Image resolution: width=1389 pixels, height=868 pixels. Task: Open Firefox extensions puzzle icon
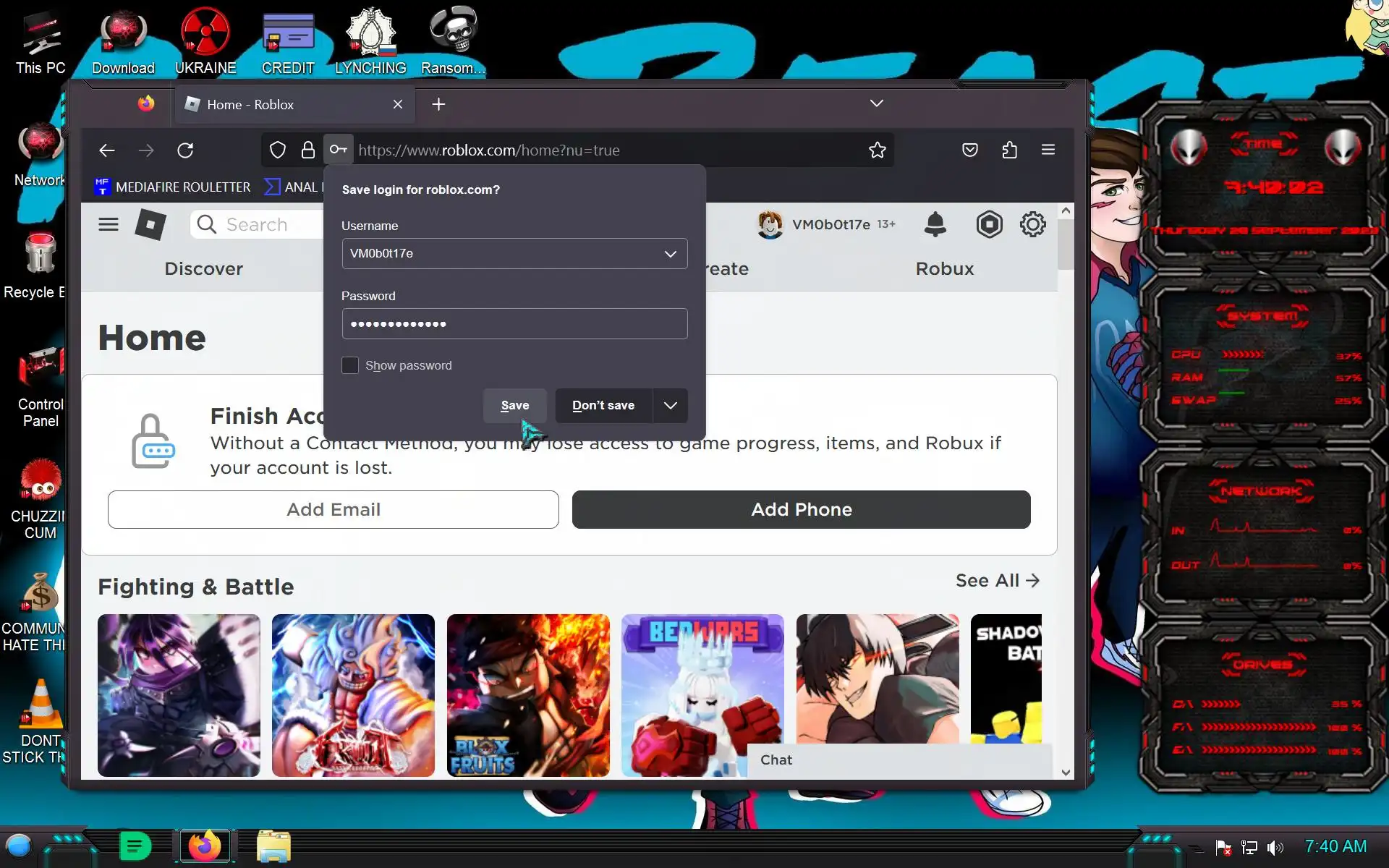click(1009, 150)
